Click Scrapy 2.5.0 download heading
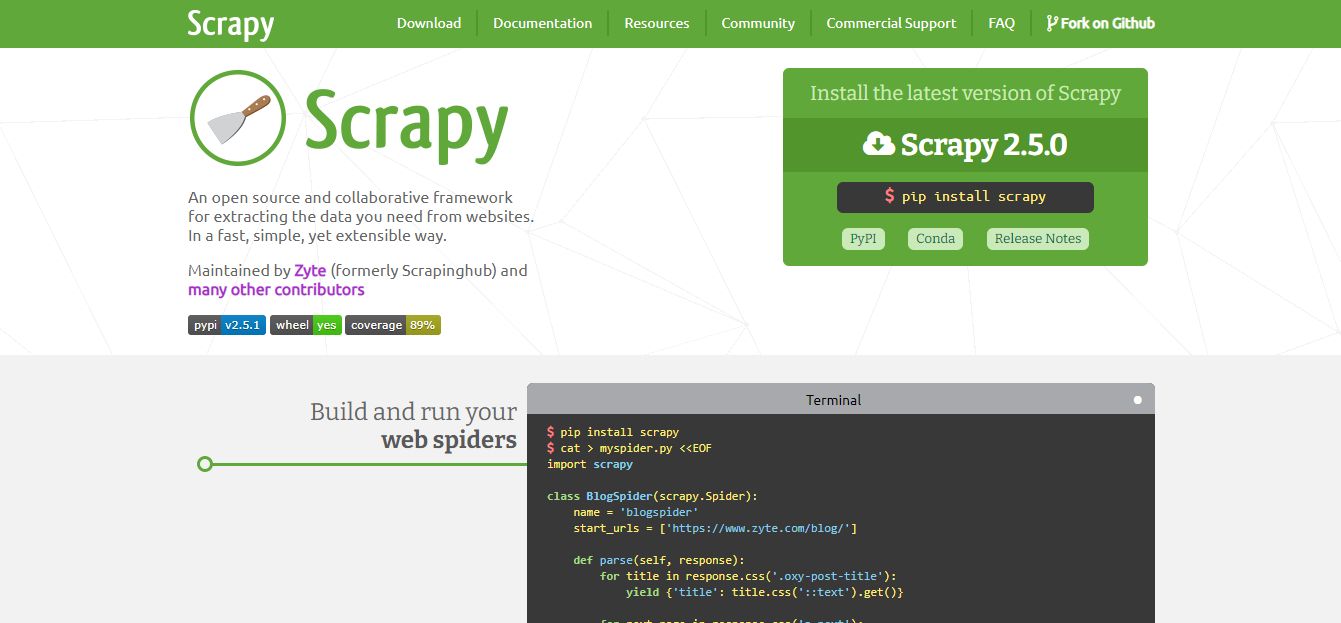Image resolution: width=1341 pixels, height=623 pixels. pyautogui.click(x=965, y=145)
